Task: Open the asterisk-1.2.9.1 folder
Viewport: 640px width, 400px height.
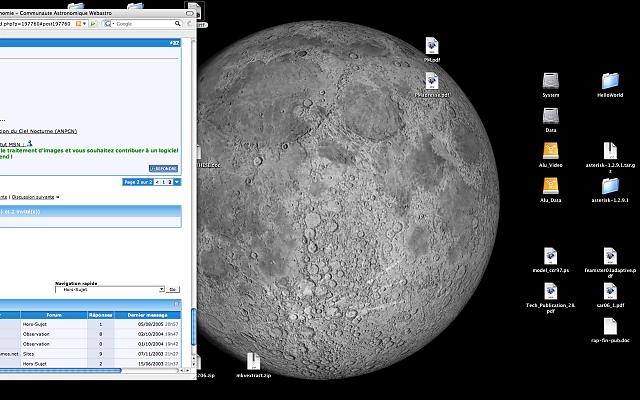Action: pyautogui.click(x=610, y=187)
